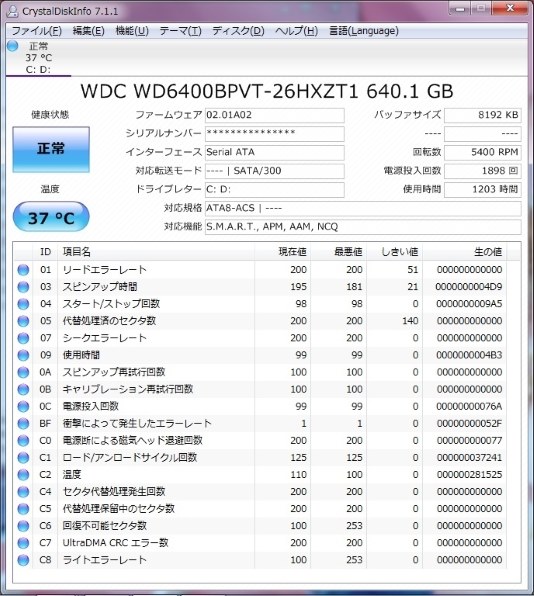Image resolution: width=534 pixels, height=596 pixels.
Task: Click the 対応機能 field with S.M.A.R.T.
Action: 363,227
